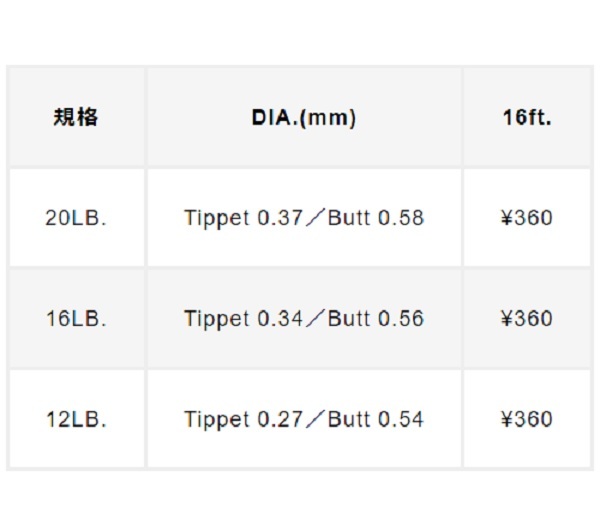Click the DIA.(mm) column header
This screenshot has height=526, width=600.
(x=304, y=117)
